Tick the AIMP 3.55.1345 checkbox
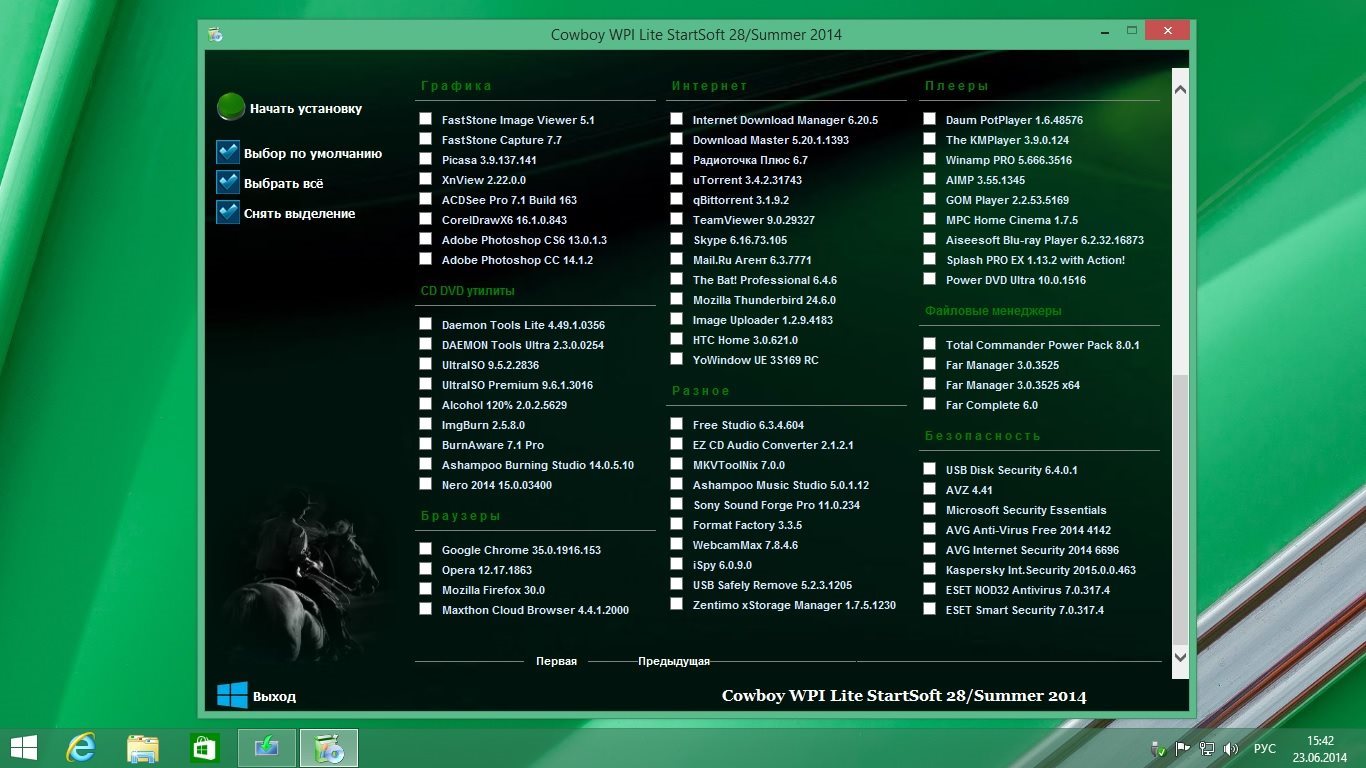Viewport: 1366px width, 768px height. pyautogui.click(x=930, y=179)
